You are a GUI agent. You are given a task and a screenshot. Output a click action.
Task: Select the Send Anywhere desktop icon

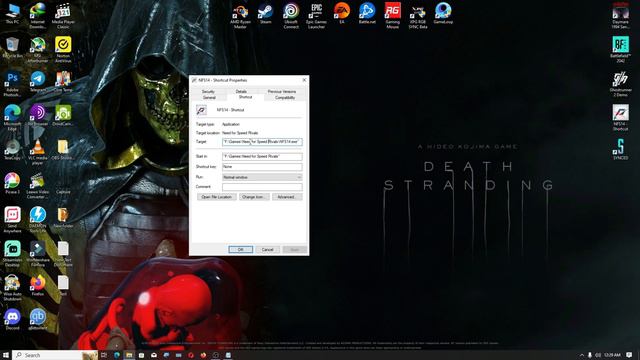click(12, 220)
